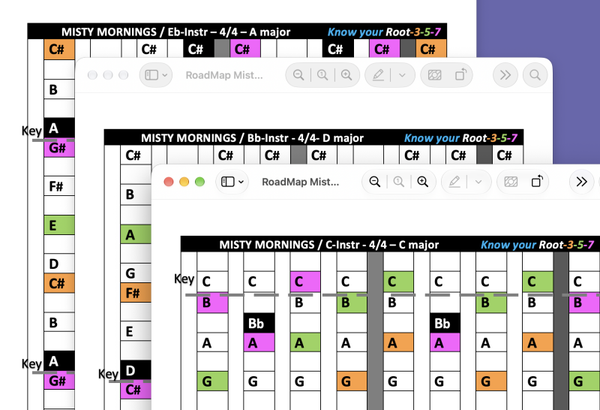The width and height of the screenshot is (600, 410).
Task: Zoom out in the middle Preview window
Action: [x=298, y=75]
